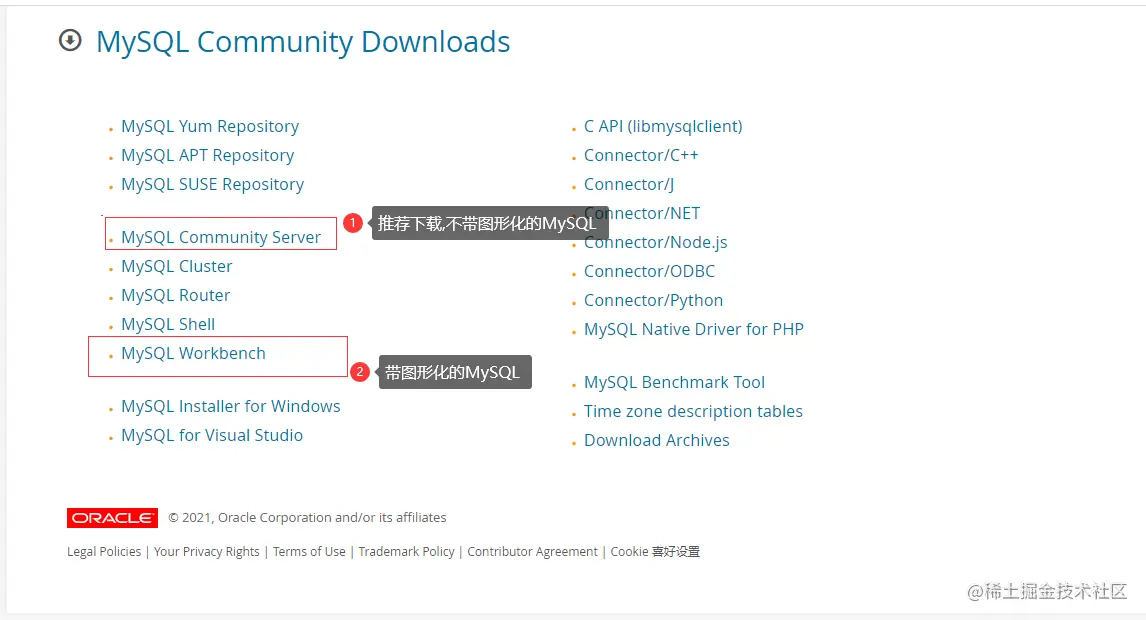Open Terms of Use footer link

[309, 551]
